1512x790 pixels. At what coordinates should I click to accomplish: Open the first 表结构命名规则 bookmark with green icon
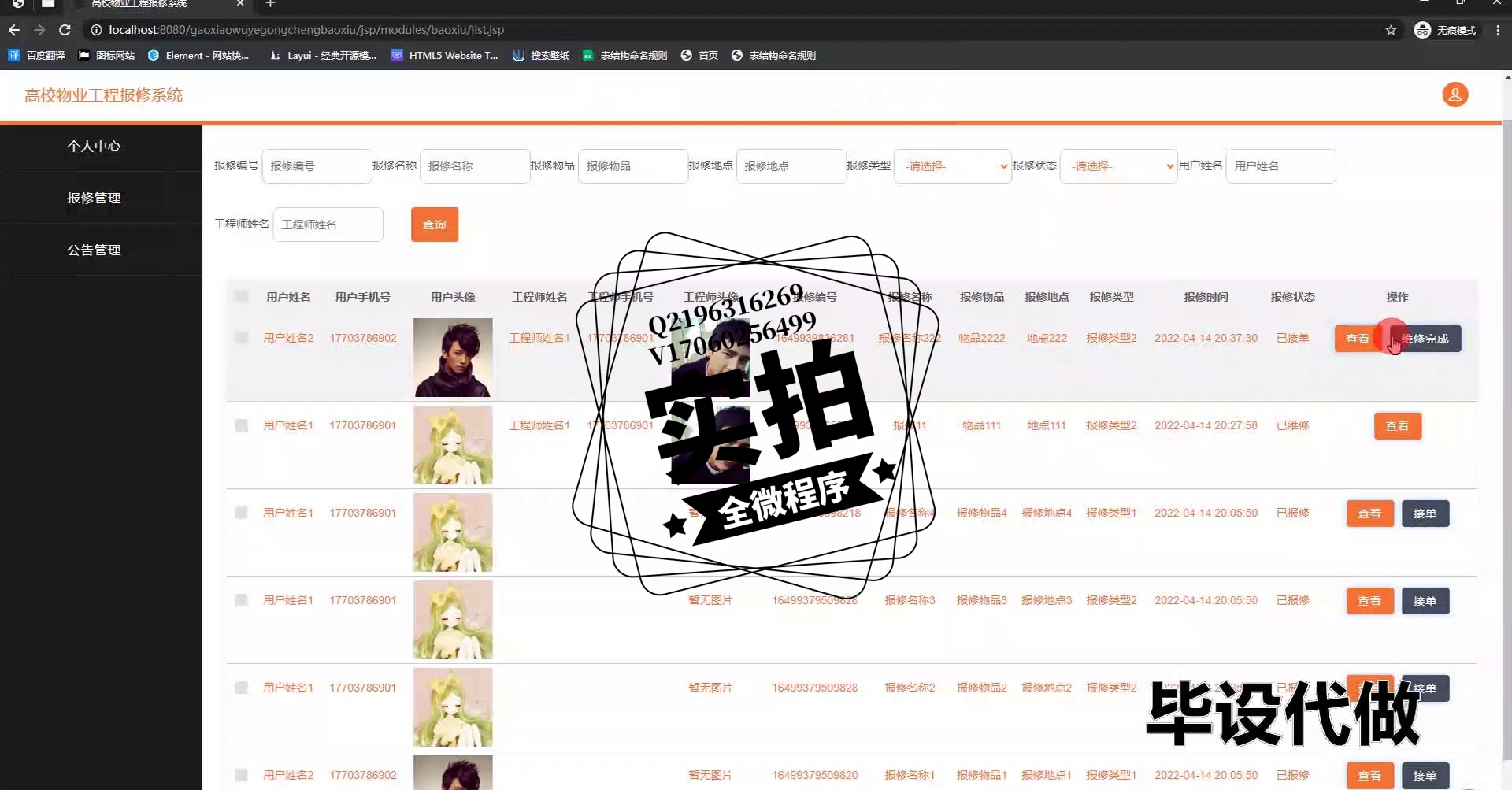click(624, 55)
